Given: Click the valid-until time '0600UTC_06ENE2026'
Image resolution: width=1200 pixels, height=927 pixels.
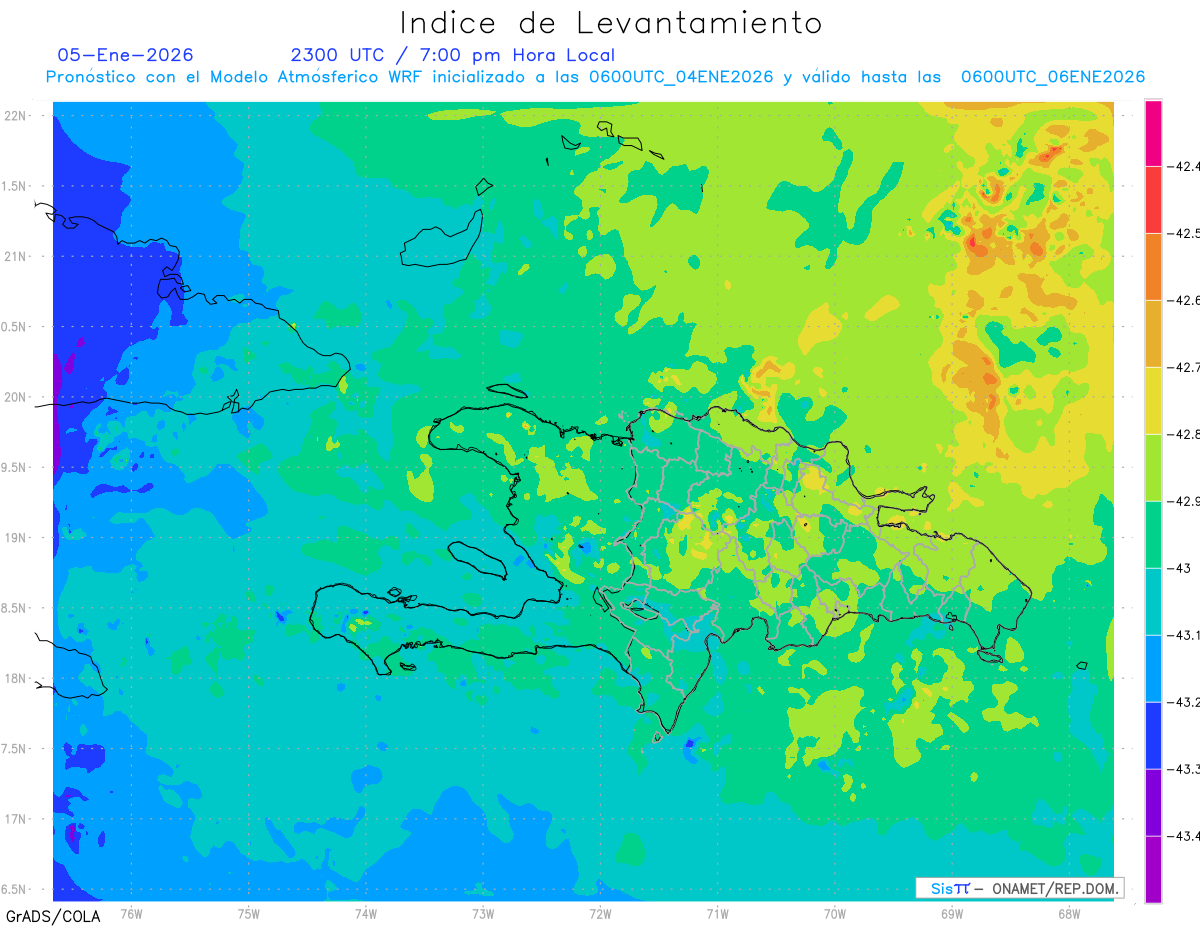Looking at the screenshot, I should tap(1053, 77).
